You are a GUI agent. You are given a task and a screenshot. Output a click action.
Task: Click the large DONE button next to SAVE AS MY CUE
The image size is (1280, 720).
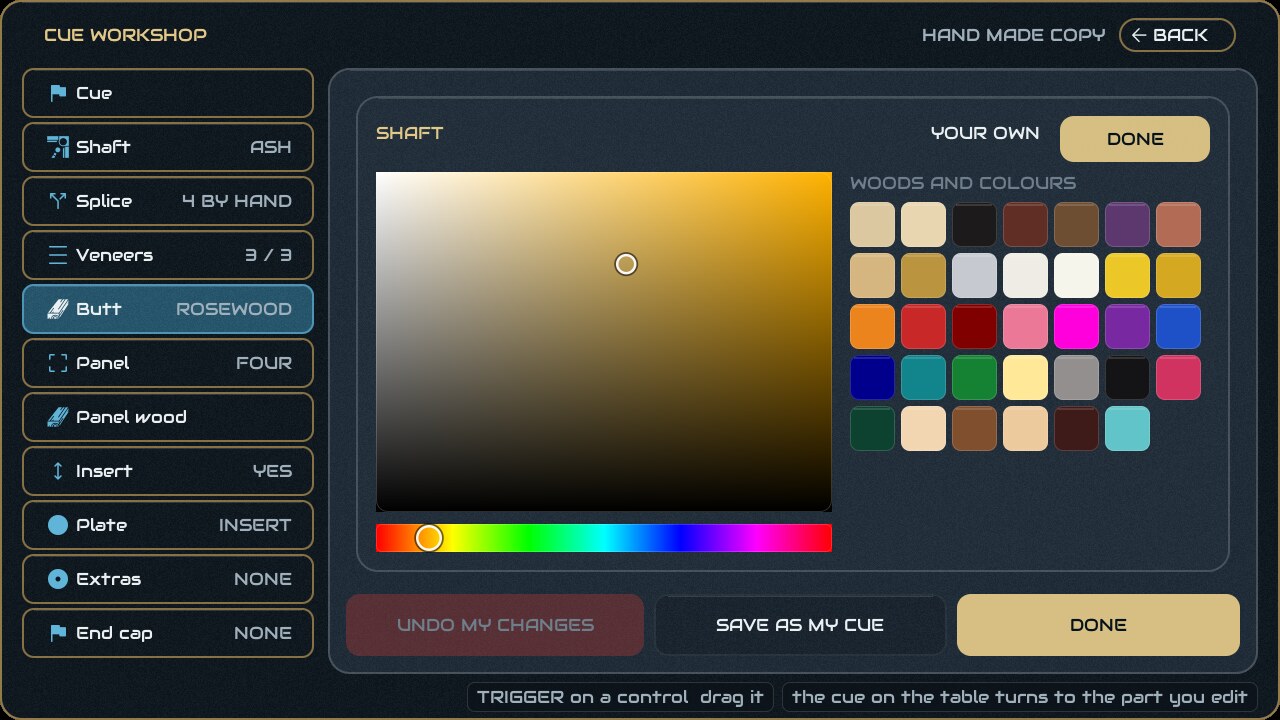(1098, 625)
